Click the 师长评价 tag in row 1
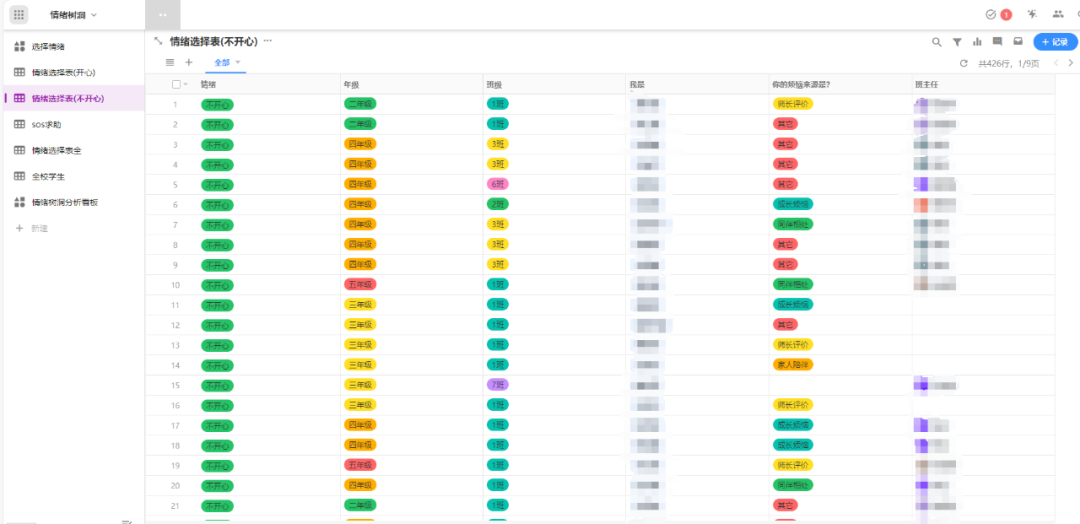 (x=793, y=104)
